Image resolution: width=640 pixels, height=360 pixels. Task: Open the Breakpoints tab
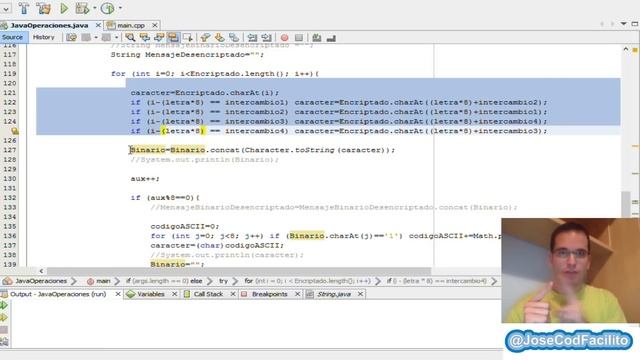[x=269, y=294]
